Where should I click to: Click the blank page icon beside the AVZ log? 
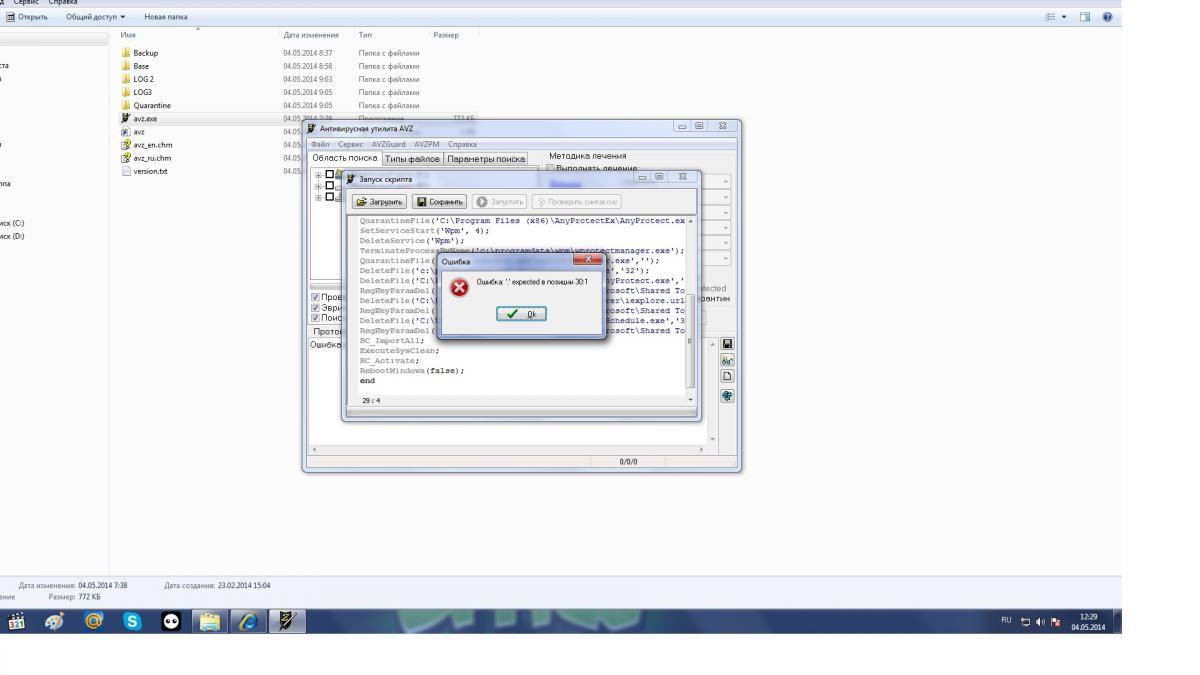coord(727,377)
